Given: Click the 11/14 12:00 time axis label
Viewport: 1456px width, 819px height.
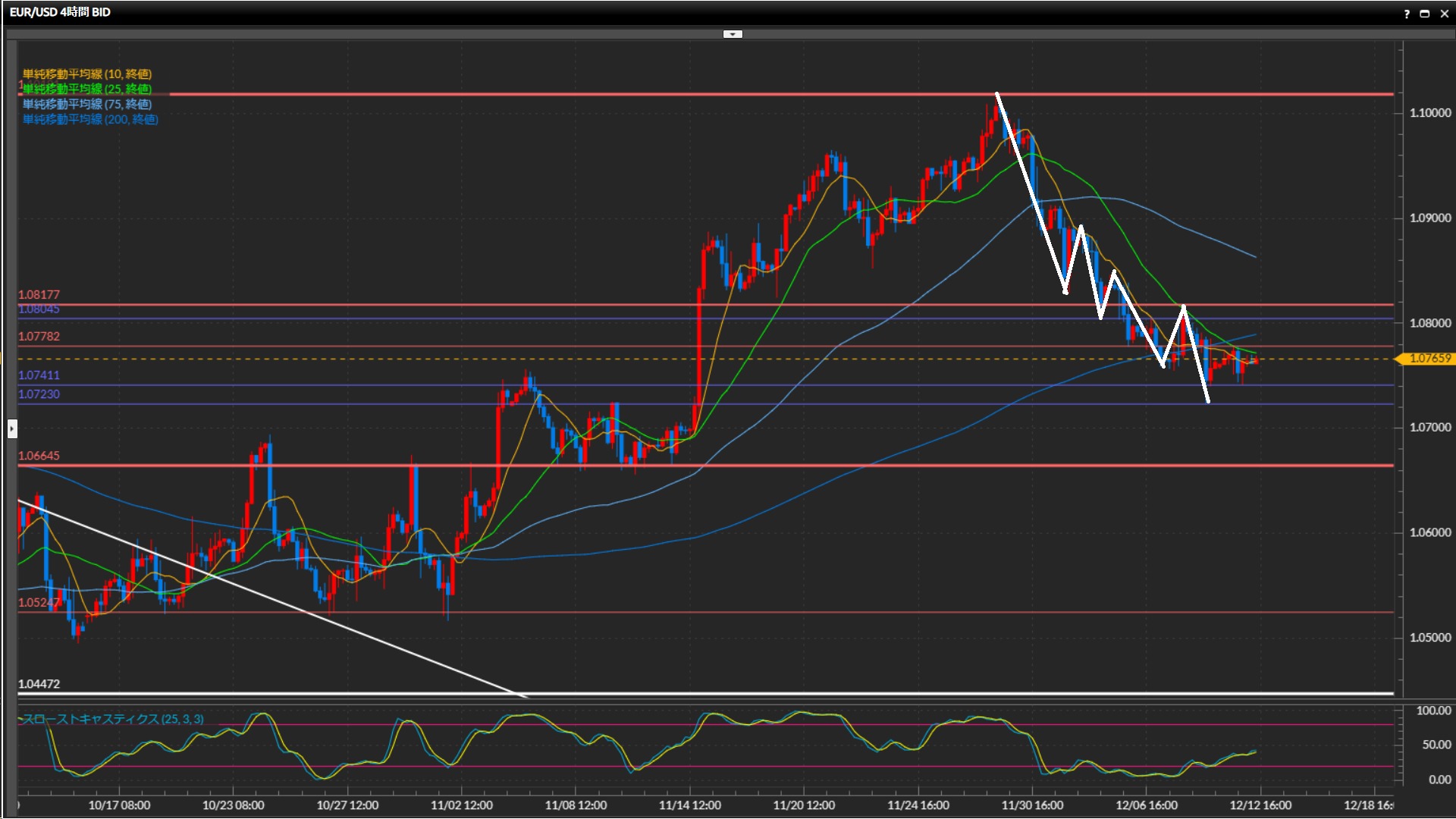Looking at the screenshot, I should [x=690, y=805].
